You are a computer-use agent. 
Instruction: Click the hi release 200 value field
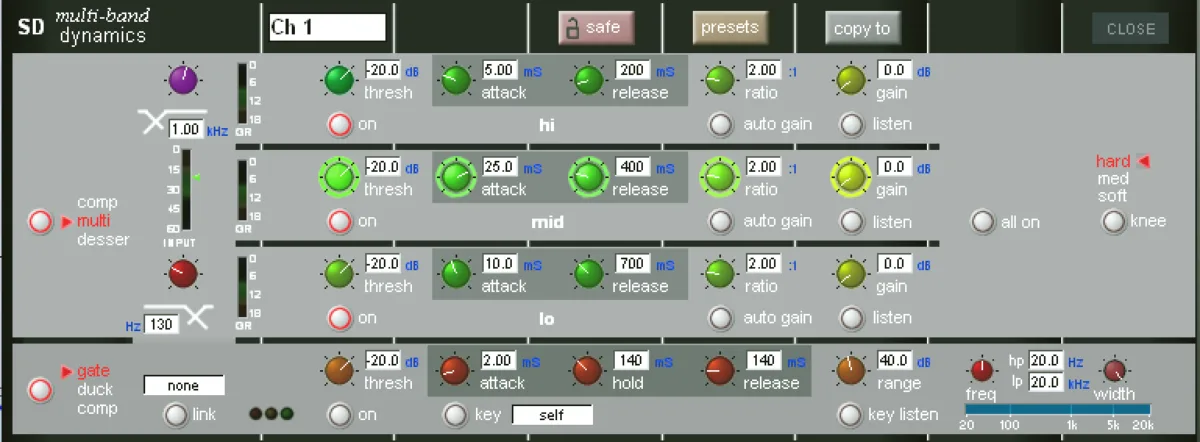tap(632, 70)
